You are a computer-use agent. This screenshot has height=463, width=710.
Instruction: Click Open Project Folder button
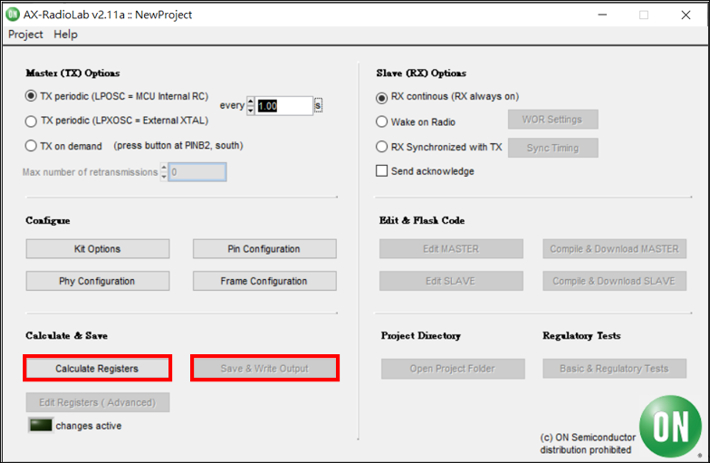click(x=453, y=369)
